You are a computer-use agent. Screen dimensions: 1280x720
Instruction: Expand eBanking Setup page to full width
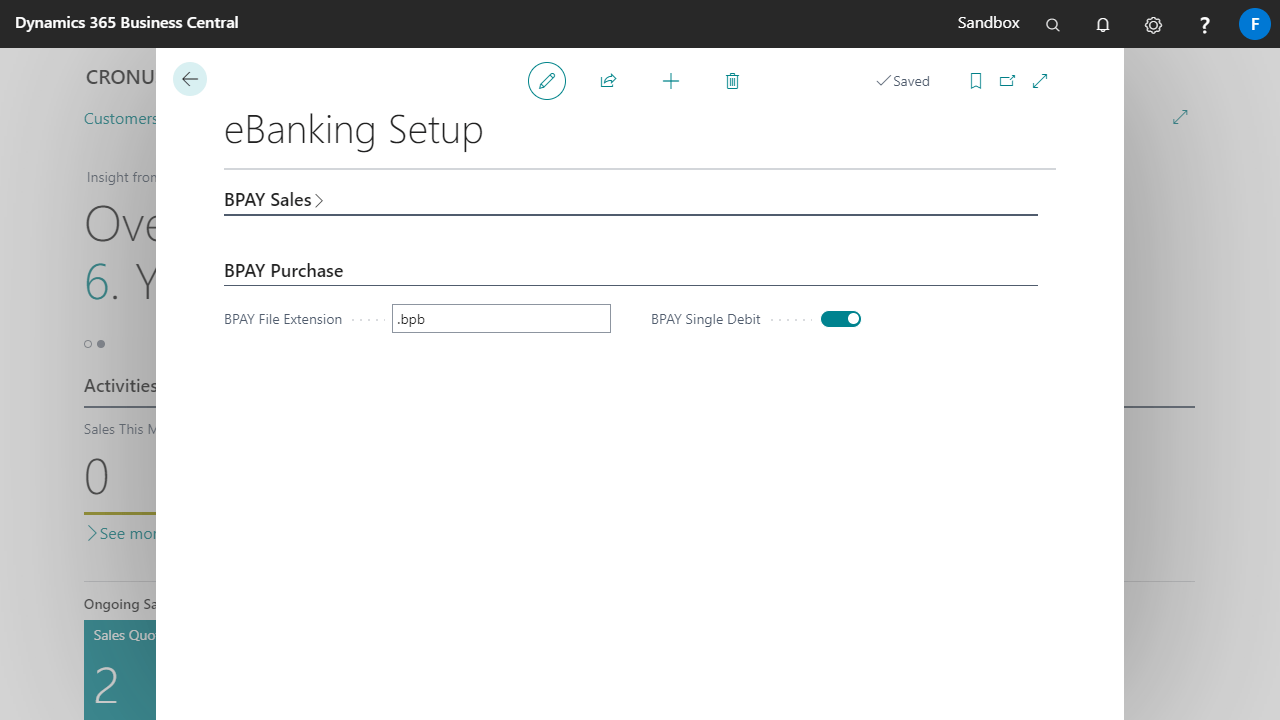point(1040,81)
